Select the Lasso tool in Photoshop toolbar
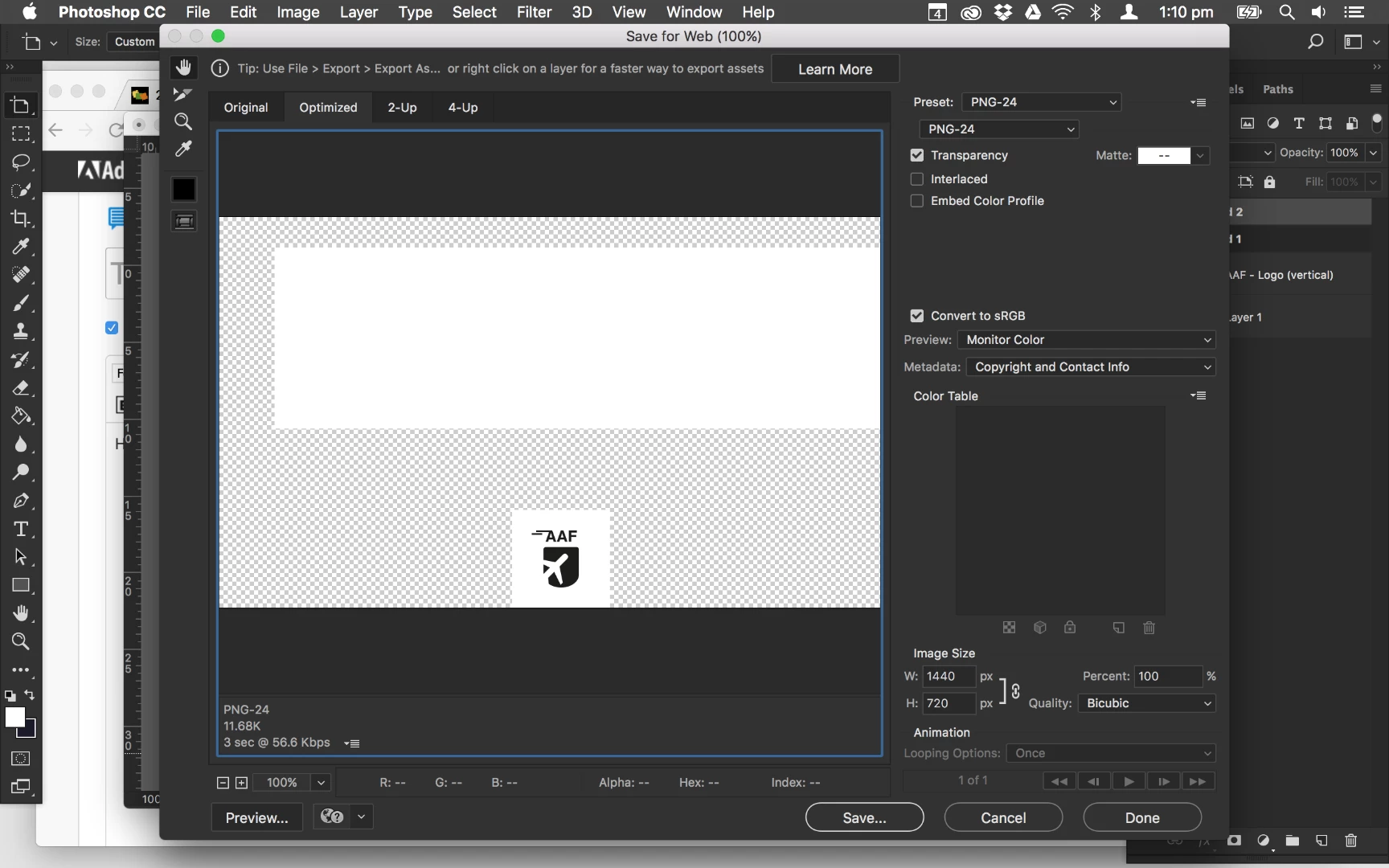The image size is (1389, 868). [21, 162]
